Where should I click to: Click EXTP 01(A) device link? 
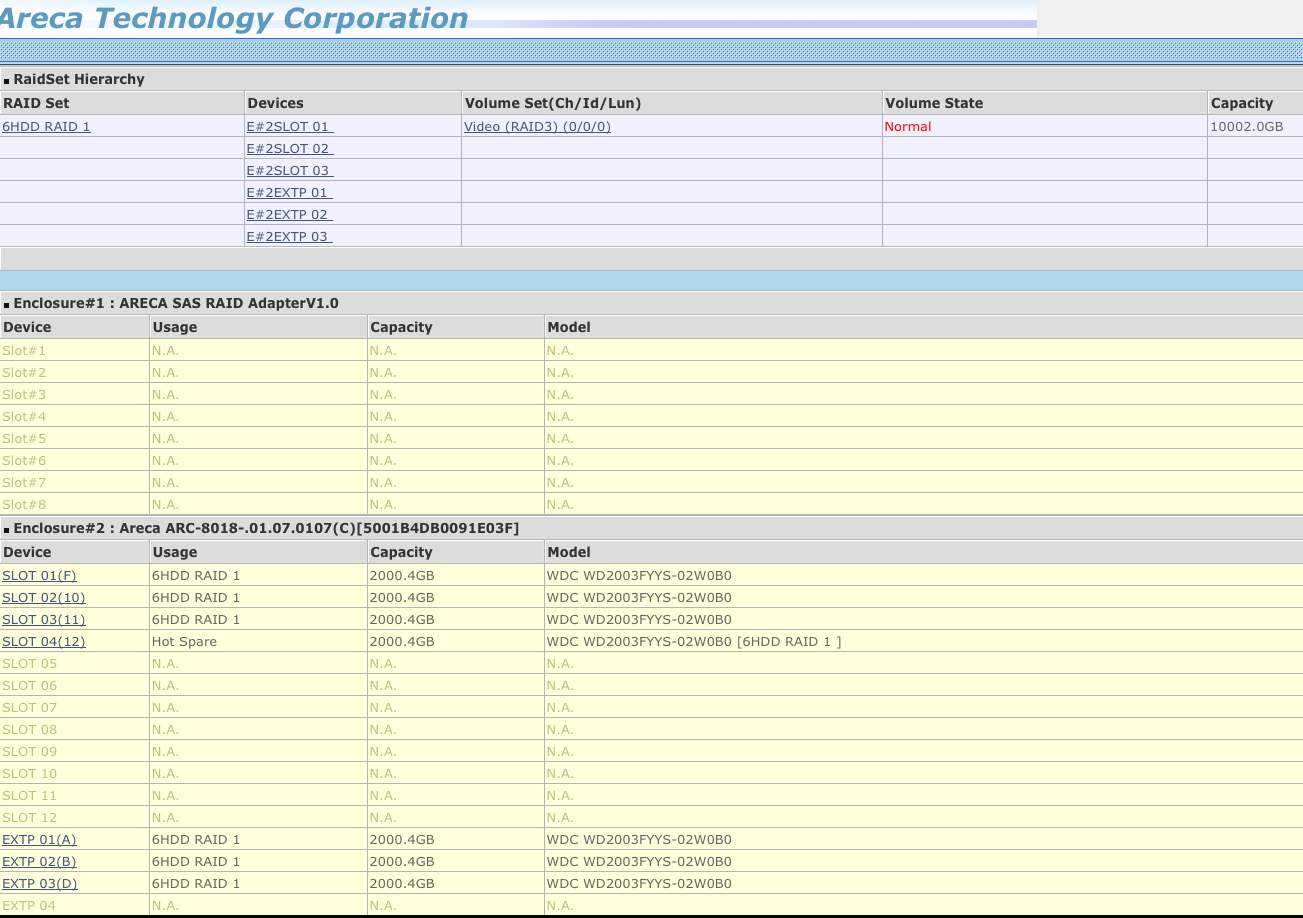click(39, 840)
